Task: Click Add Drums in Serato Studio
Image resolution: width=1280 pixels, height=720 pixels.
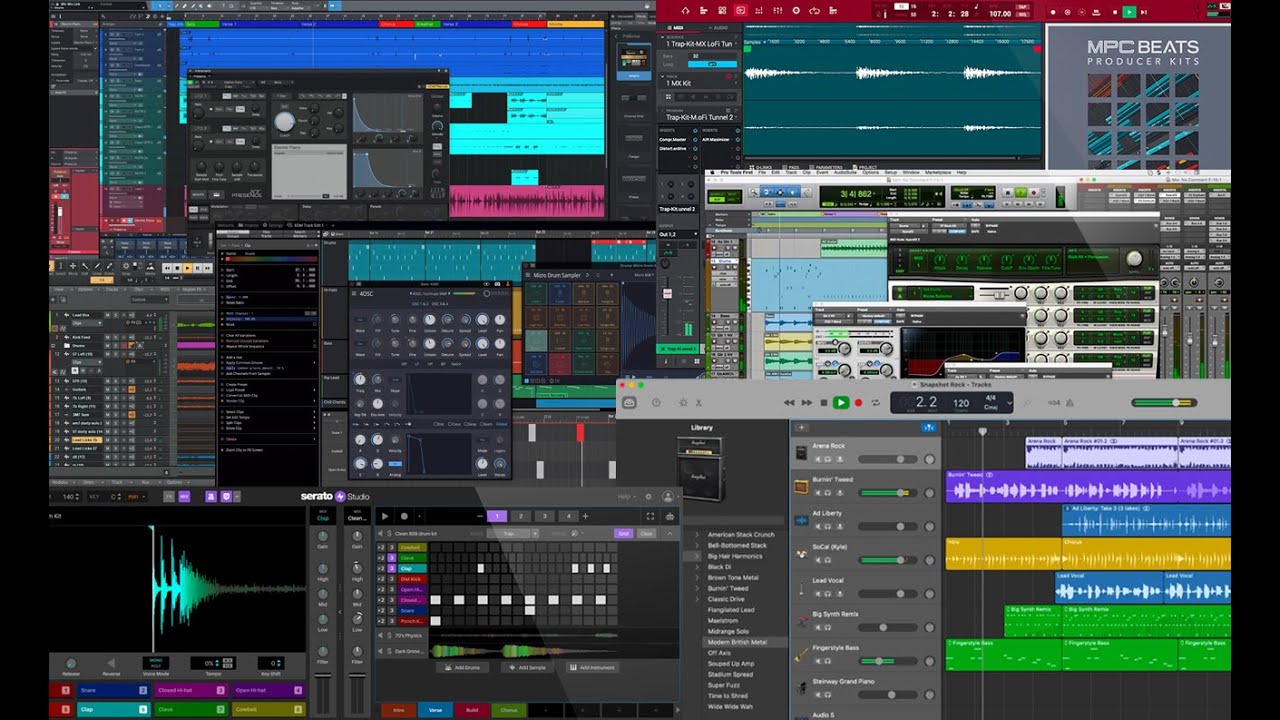Action: (x=464, y=667)
